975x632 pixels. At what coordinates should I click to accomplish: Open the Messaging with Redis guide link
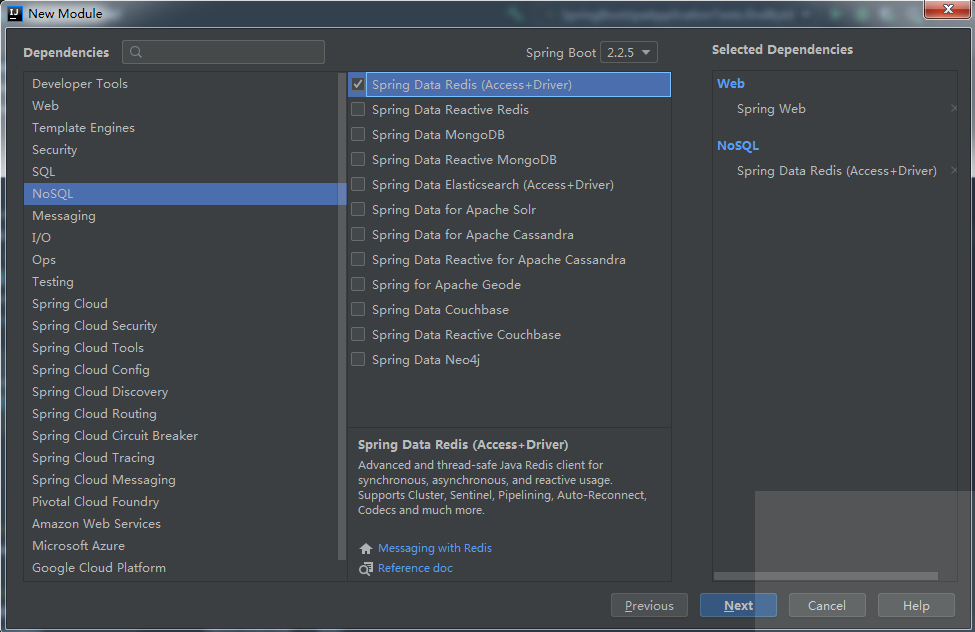435,548
